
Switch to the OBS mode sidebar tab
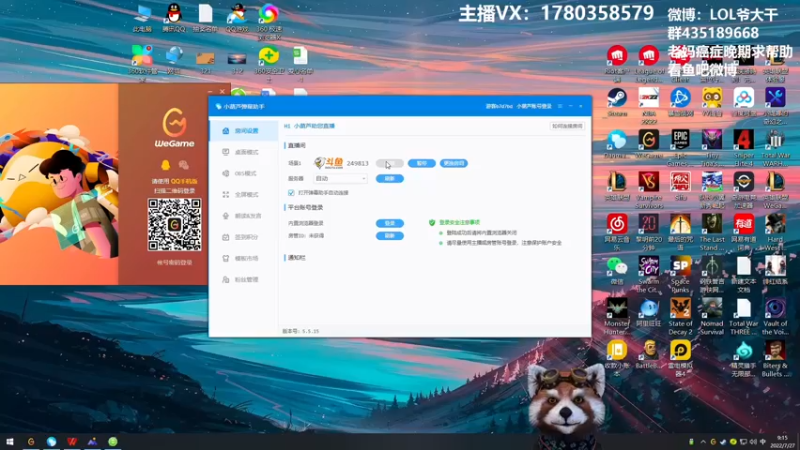(x=244, y=173)
